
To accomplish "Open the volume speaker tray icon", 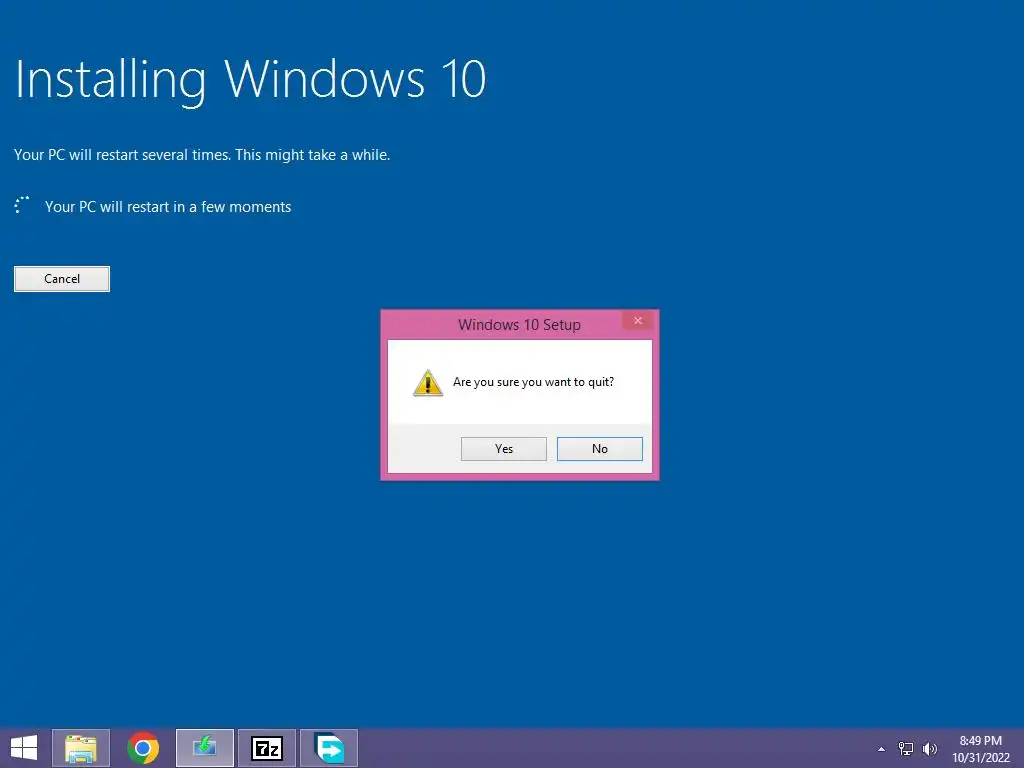I will point(930,749).
